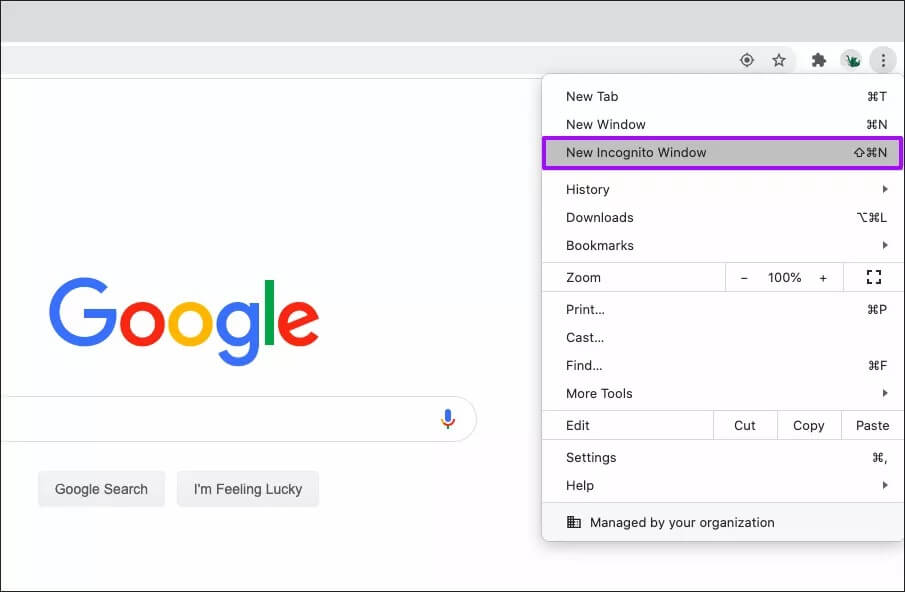Viewport: 905px width, 592px height.
Task: Open Settings from the menu
Action: 723,458
